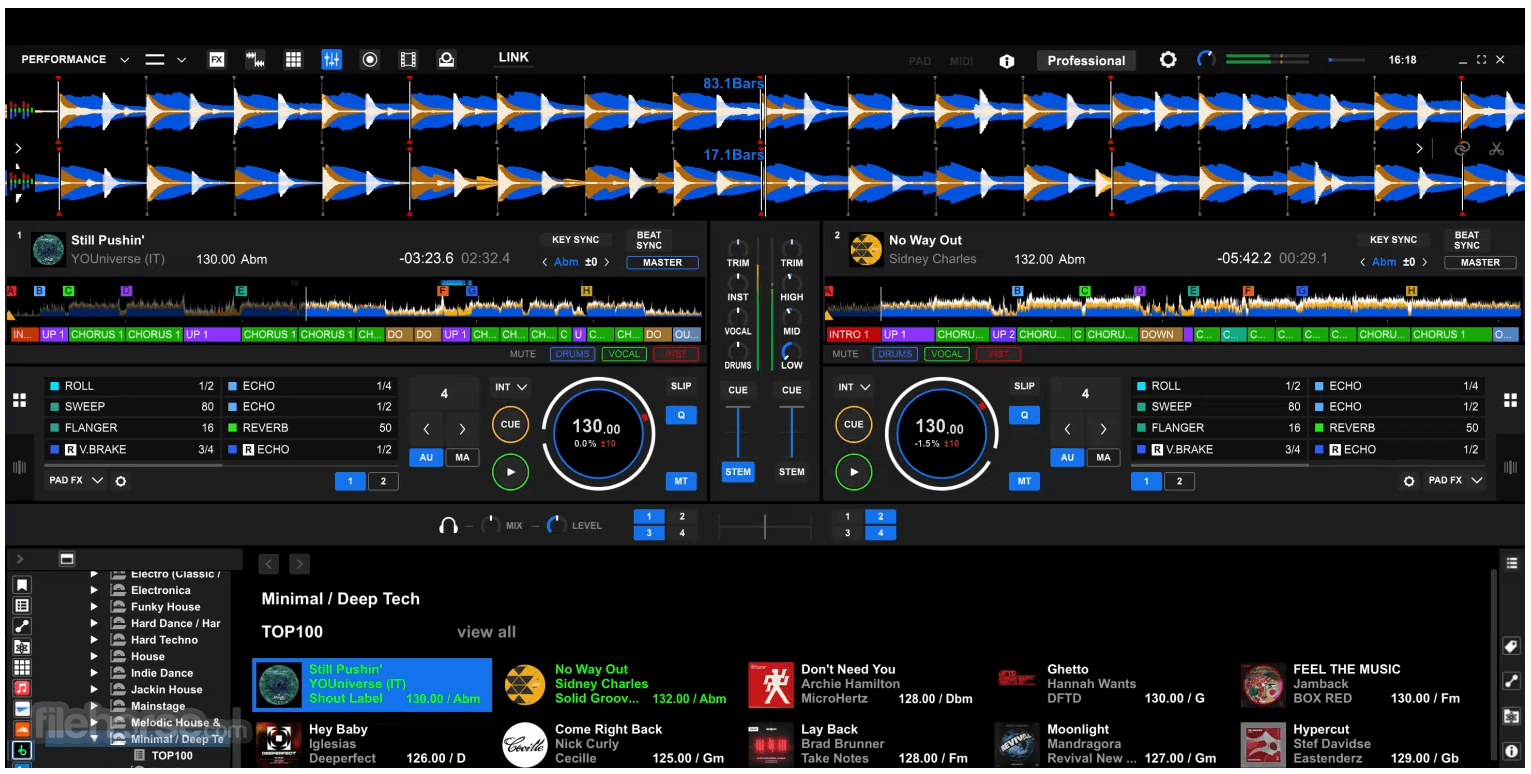Go back with browser left arrow

(x=268, y=564)
